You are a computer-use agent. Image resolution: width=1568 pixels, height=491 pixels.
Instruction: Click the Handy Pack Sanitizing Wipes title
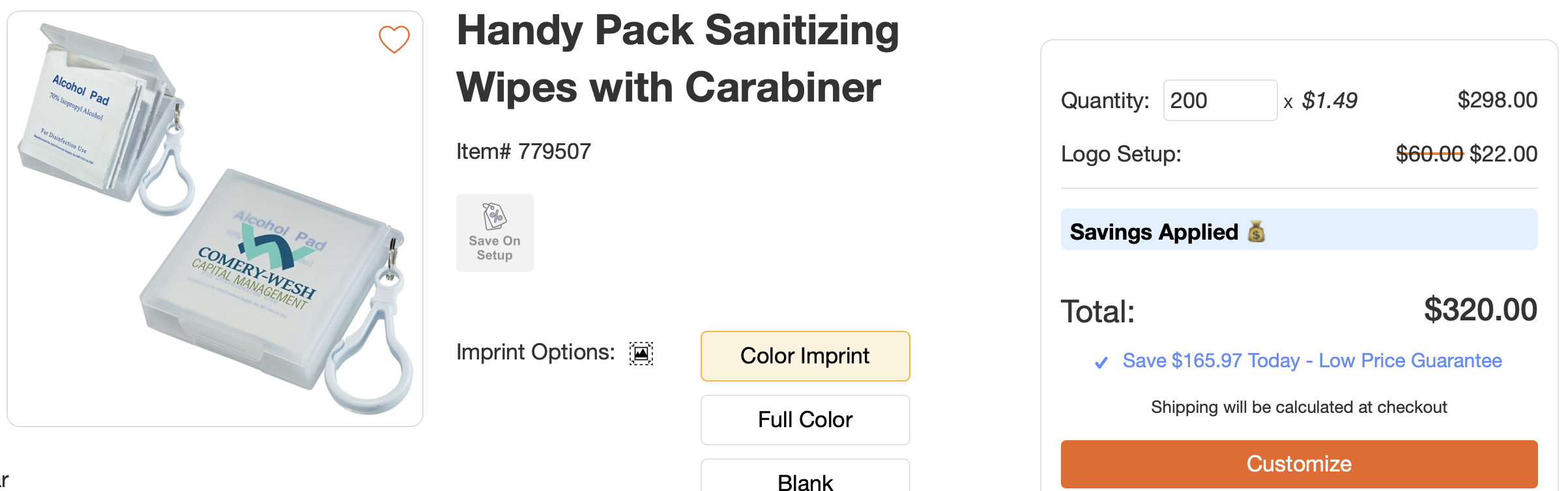[x=678, y=59]
